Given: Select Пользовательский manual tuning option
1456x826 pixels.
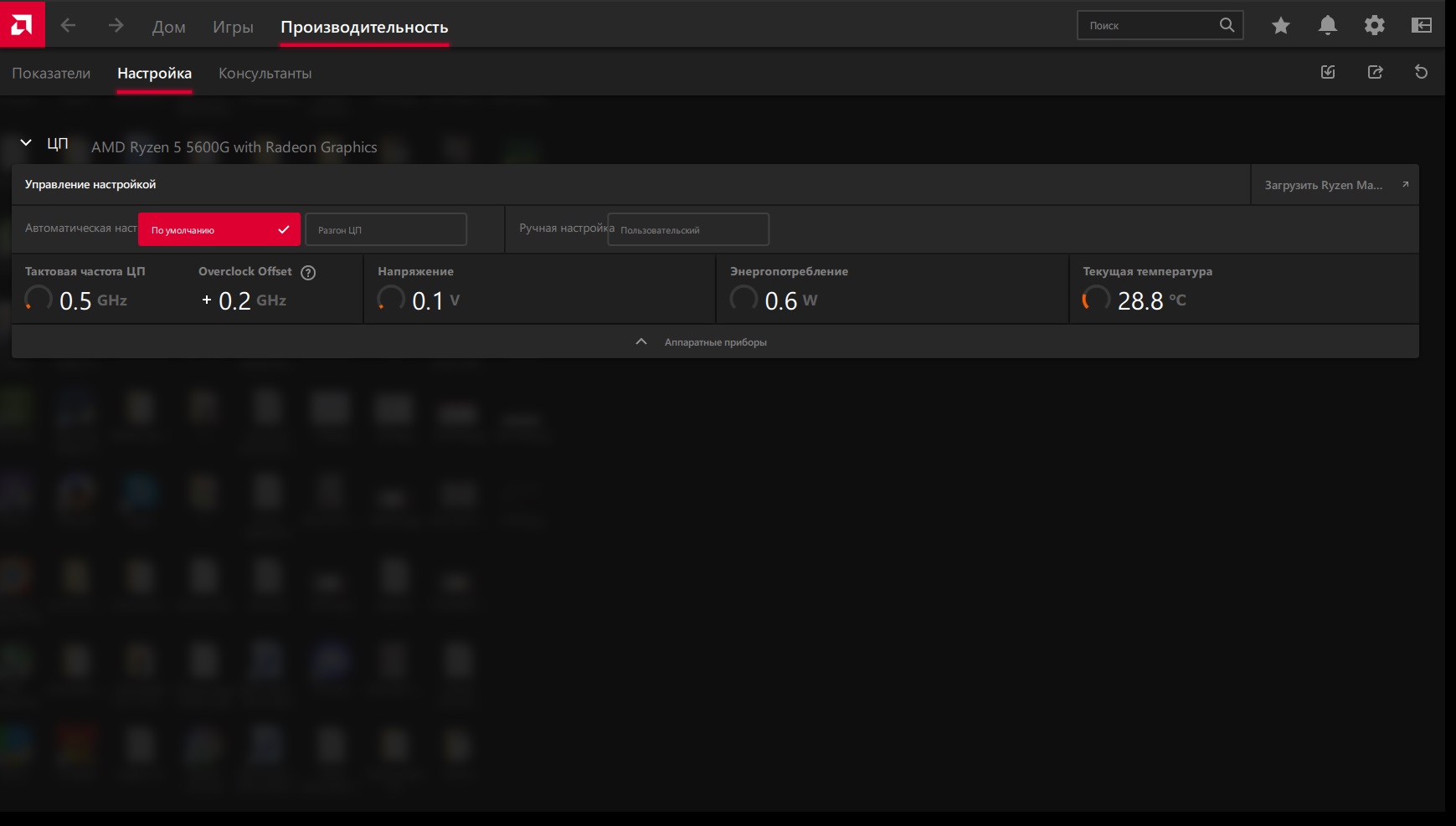Looking at the screenshot, I should [x=688, y=229].
